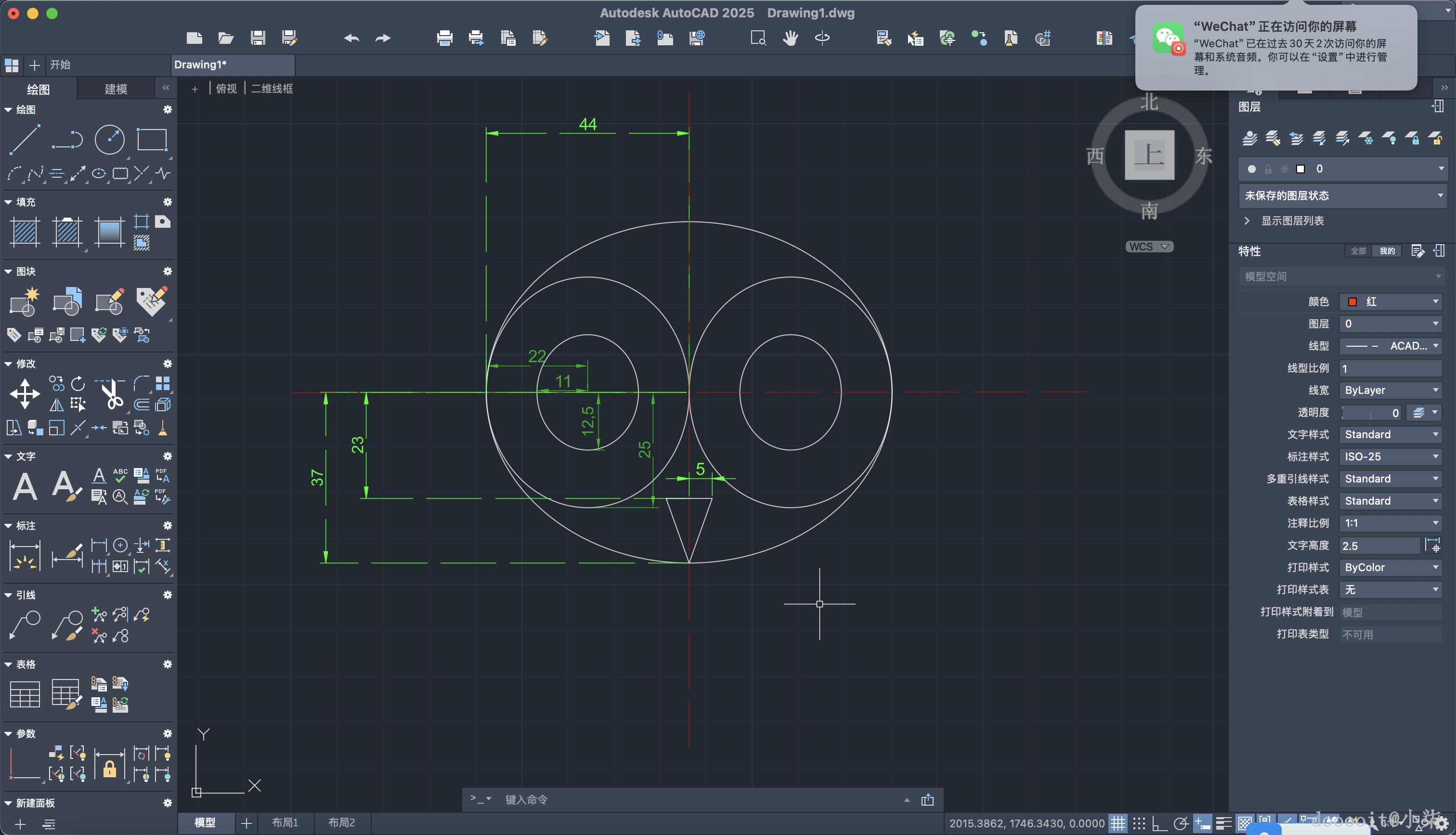
Task: Click the Linear Dimension tool
Action: pyautogui.click(x=25, y=556)
